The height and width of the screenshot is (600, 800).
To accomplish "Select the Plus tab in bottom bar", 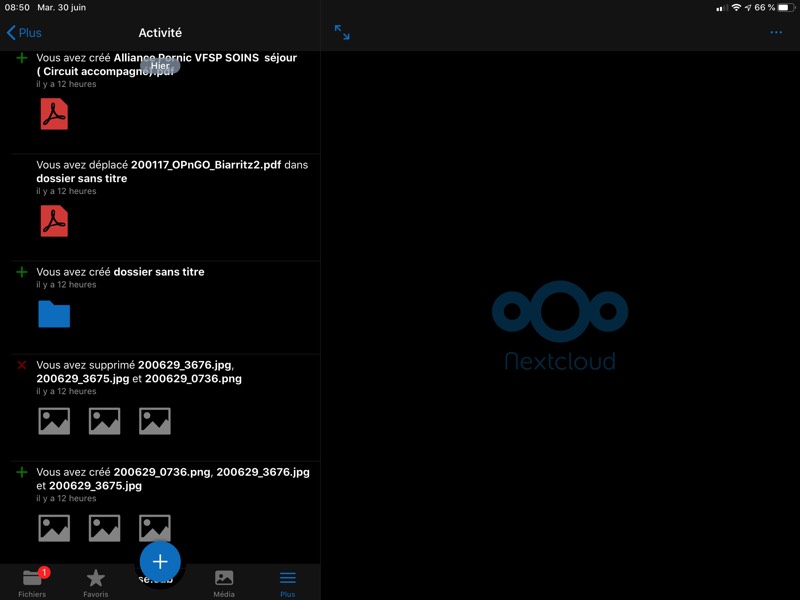I will tap(287, 582).
